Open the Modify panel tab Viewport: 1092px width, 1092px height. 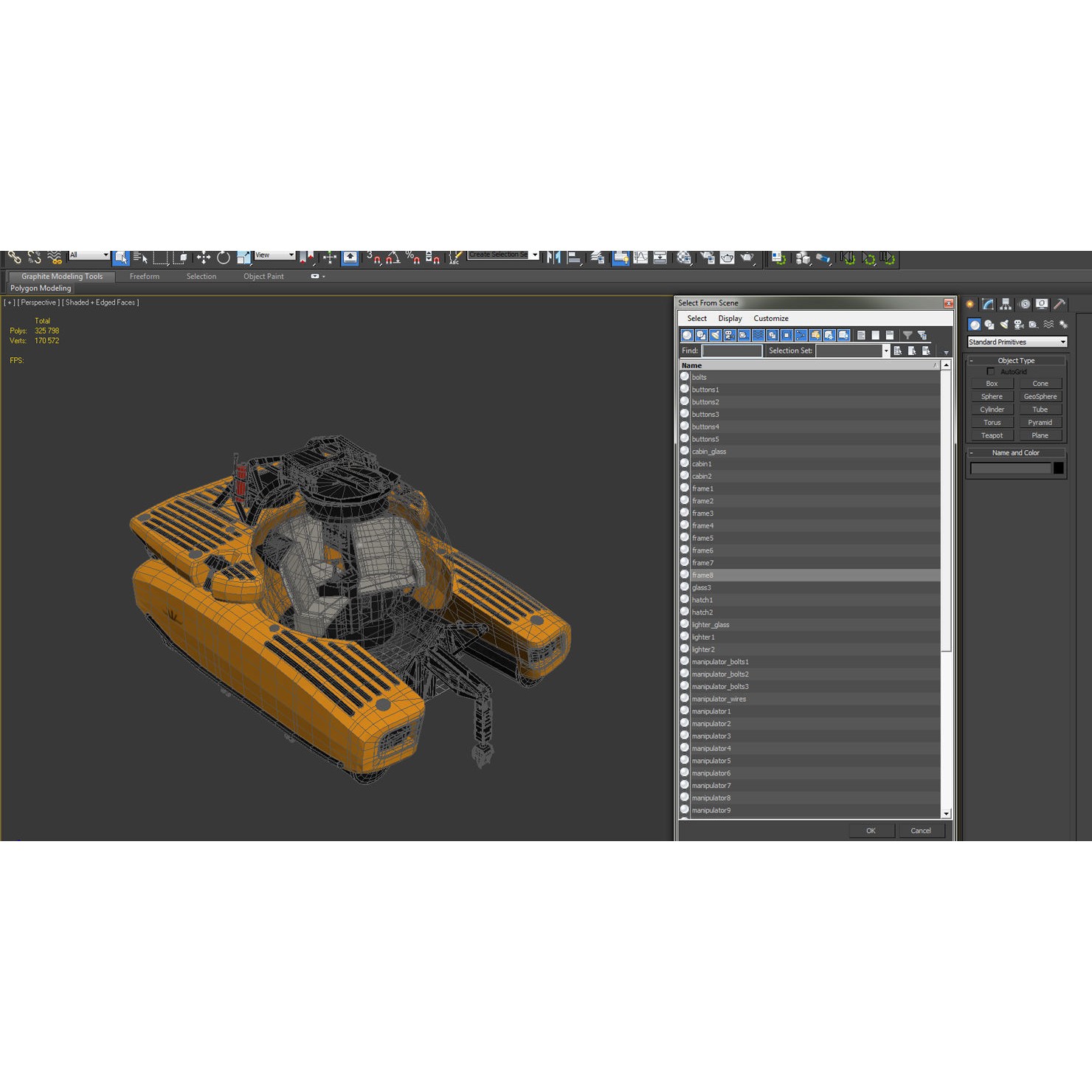click(x=986, y=303)
